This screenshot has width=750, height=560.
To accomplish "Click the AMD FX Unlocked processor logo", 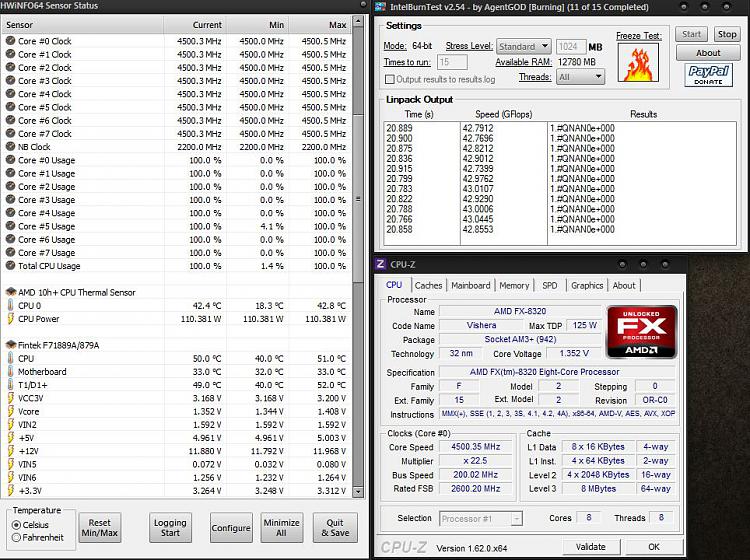I will tap(642, 332).
